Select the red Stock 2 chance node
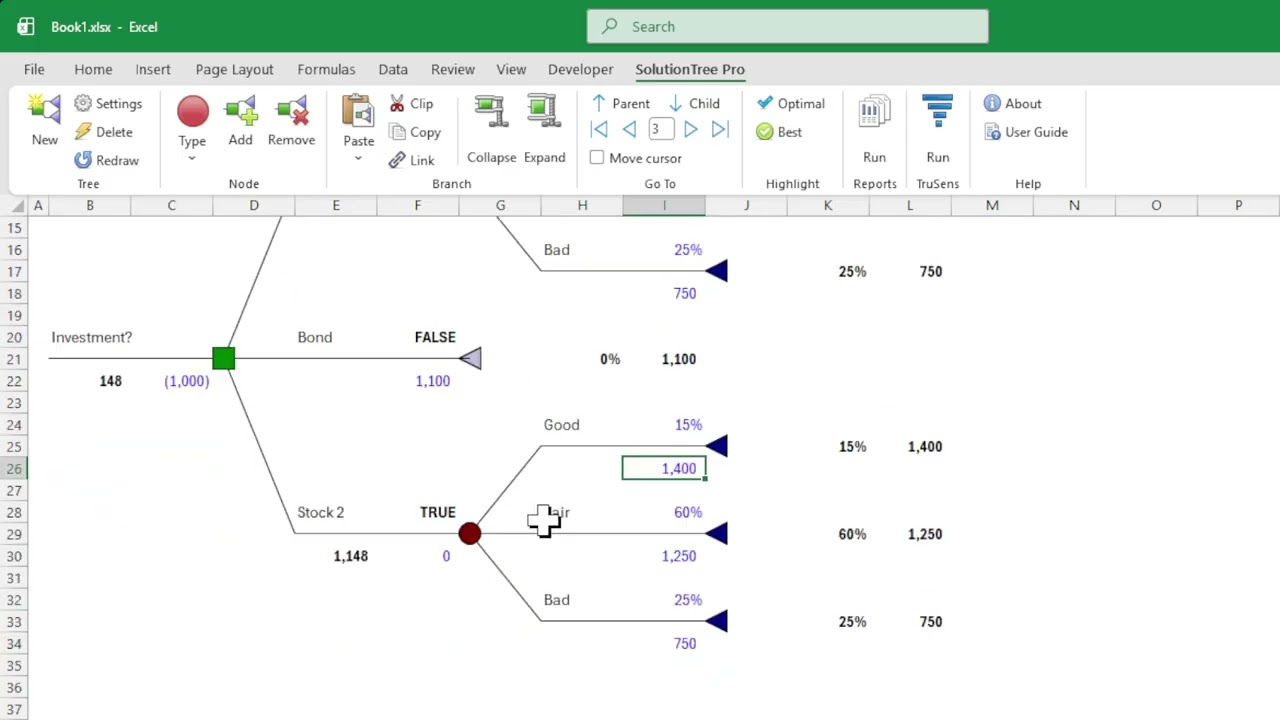Screen dimensions: 1280x720 point(470,533)
